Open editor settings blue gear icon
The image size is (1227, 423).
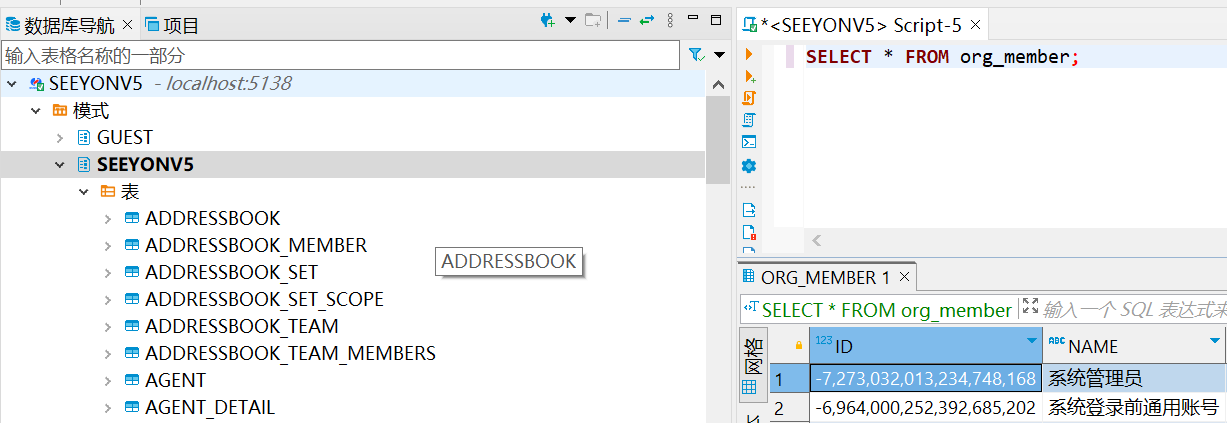coord(749,166)
